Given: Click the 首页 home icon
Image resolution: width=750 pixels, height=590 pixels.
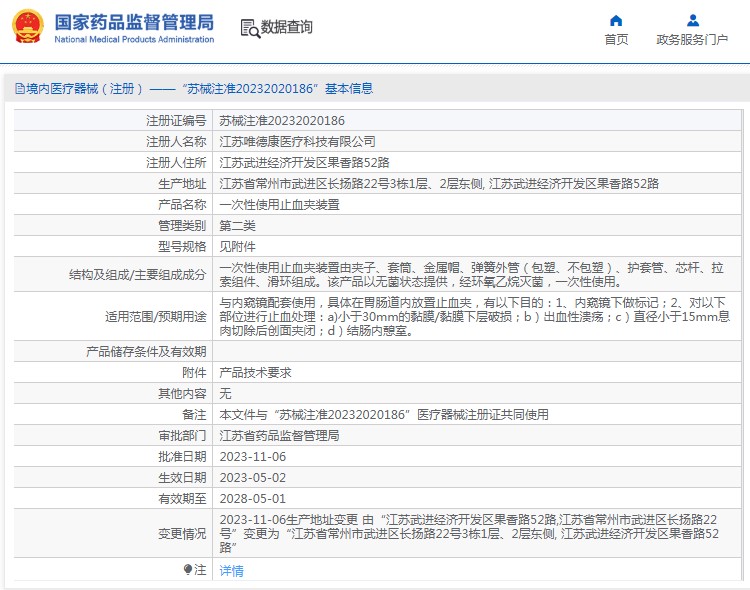Looking at the screenshot, I should point(616,21).
